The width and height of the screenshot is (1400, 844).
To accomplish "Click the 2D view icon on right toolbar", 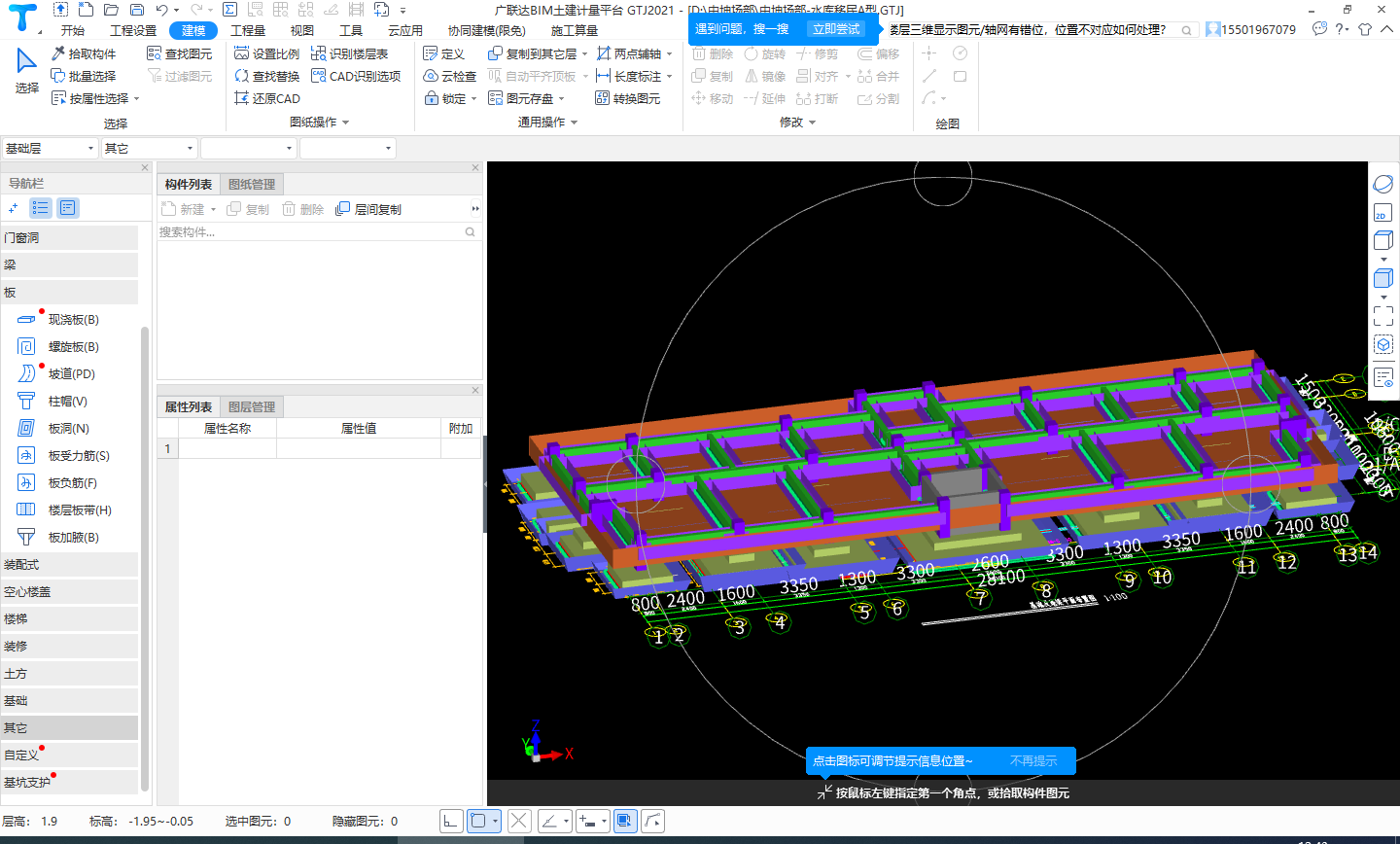I will click(1382, 214).
